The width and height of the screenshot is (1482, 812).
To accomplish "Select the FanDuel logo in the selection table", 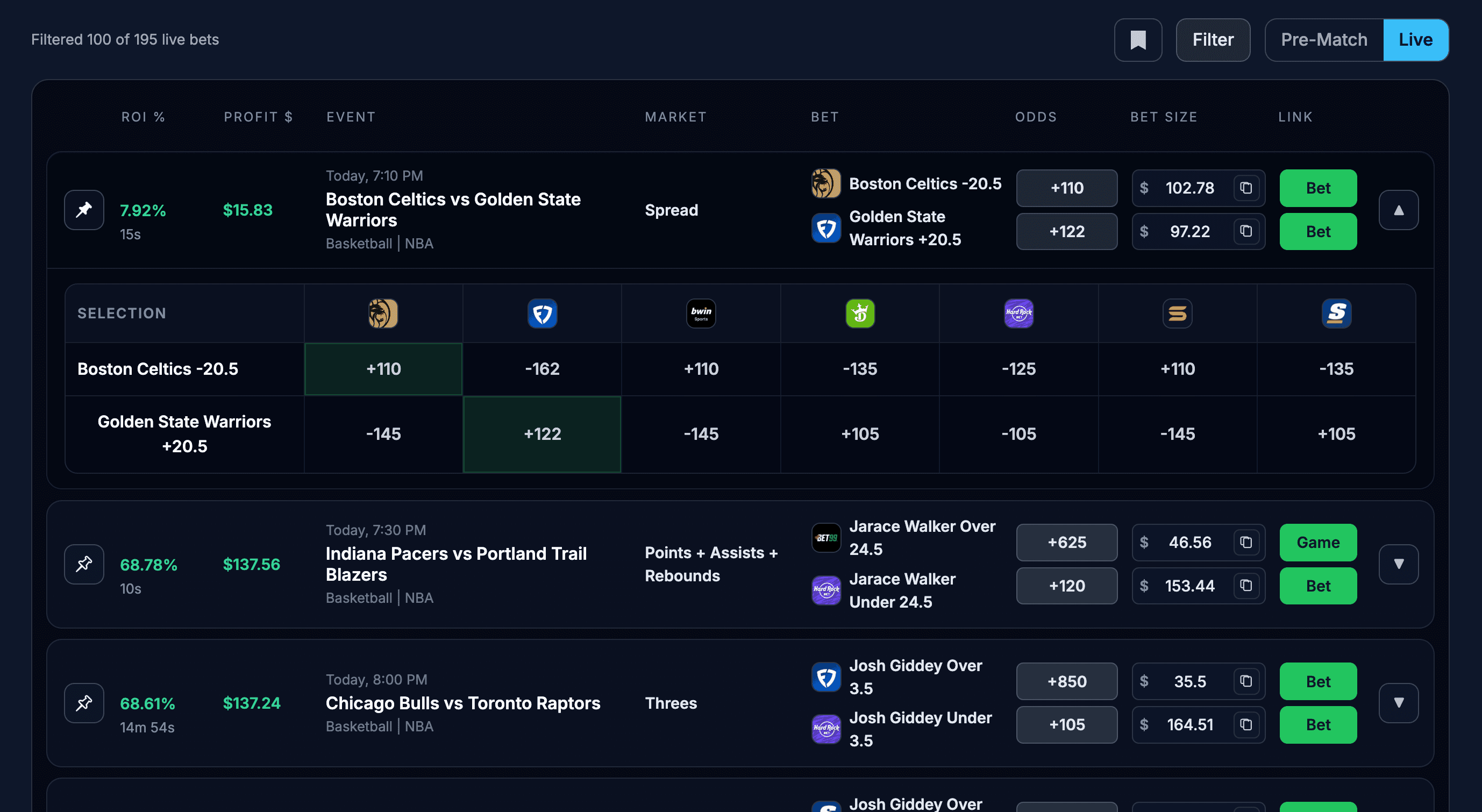I will [541, 313].
